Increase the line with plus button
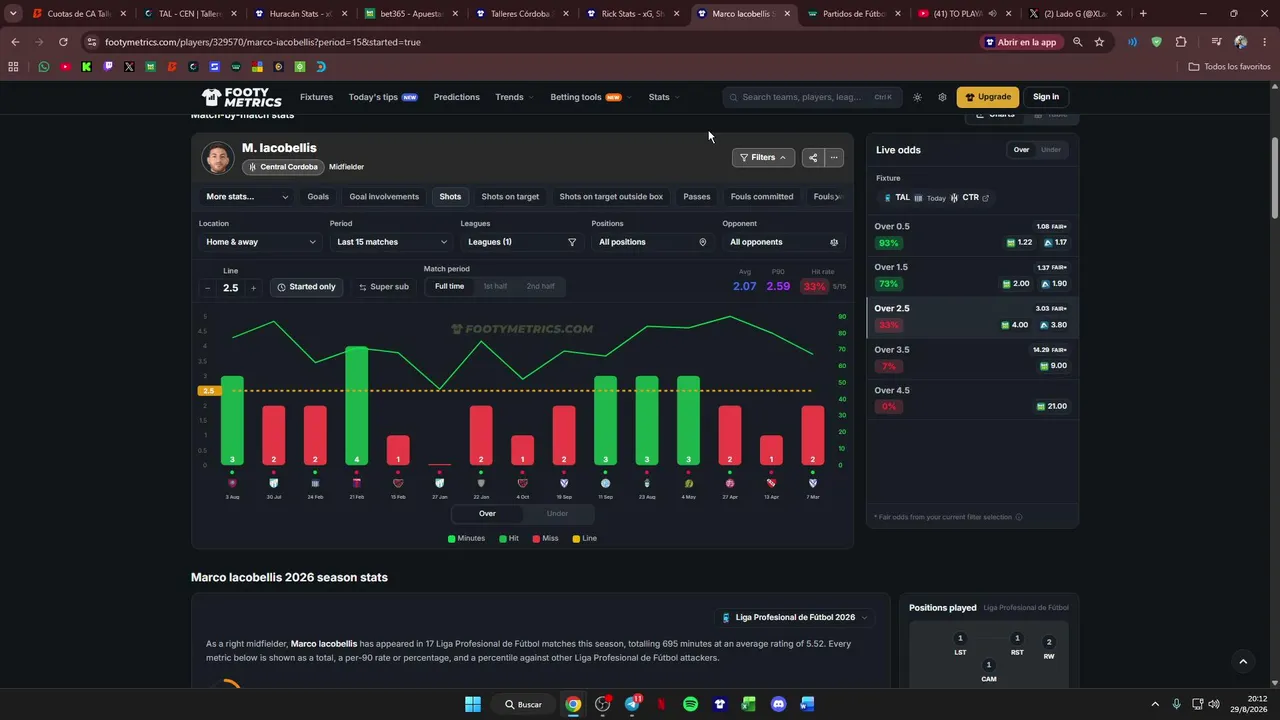Screen dimensions: 1280x720 coord(253,288)
